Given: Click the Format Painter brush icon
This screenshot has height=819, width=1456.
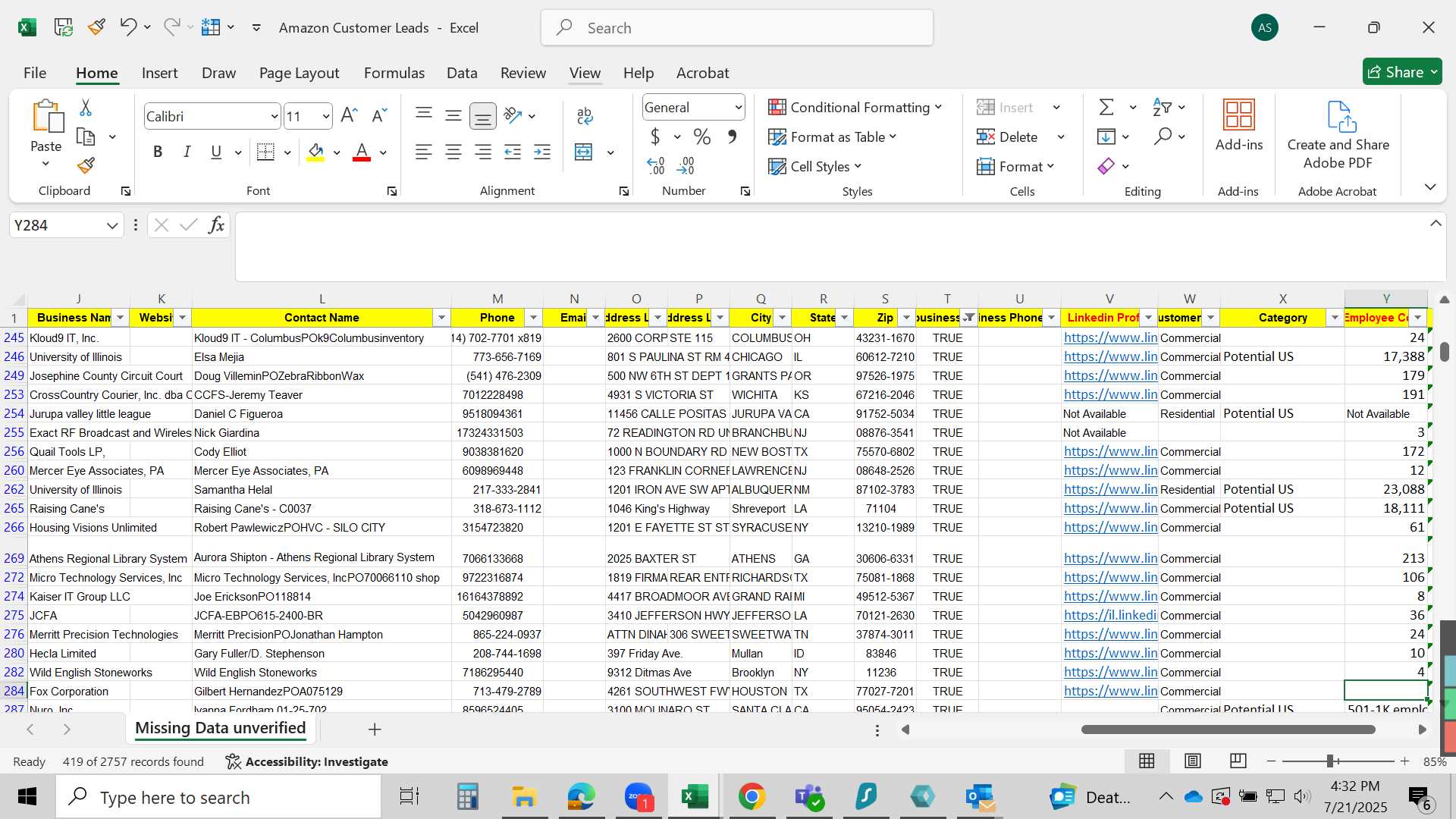Looking at the screenshot, I should pos(86,165).
